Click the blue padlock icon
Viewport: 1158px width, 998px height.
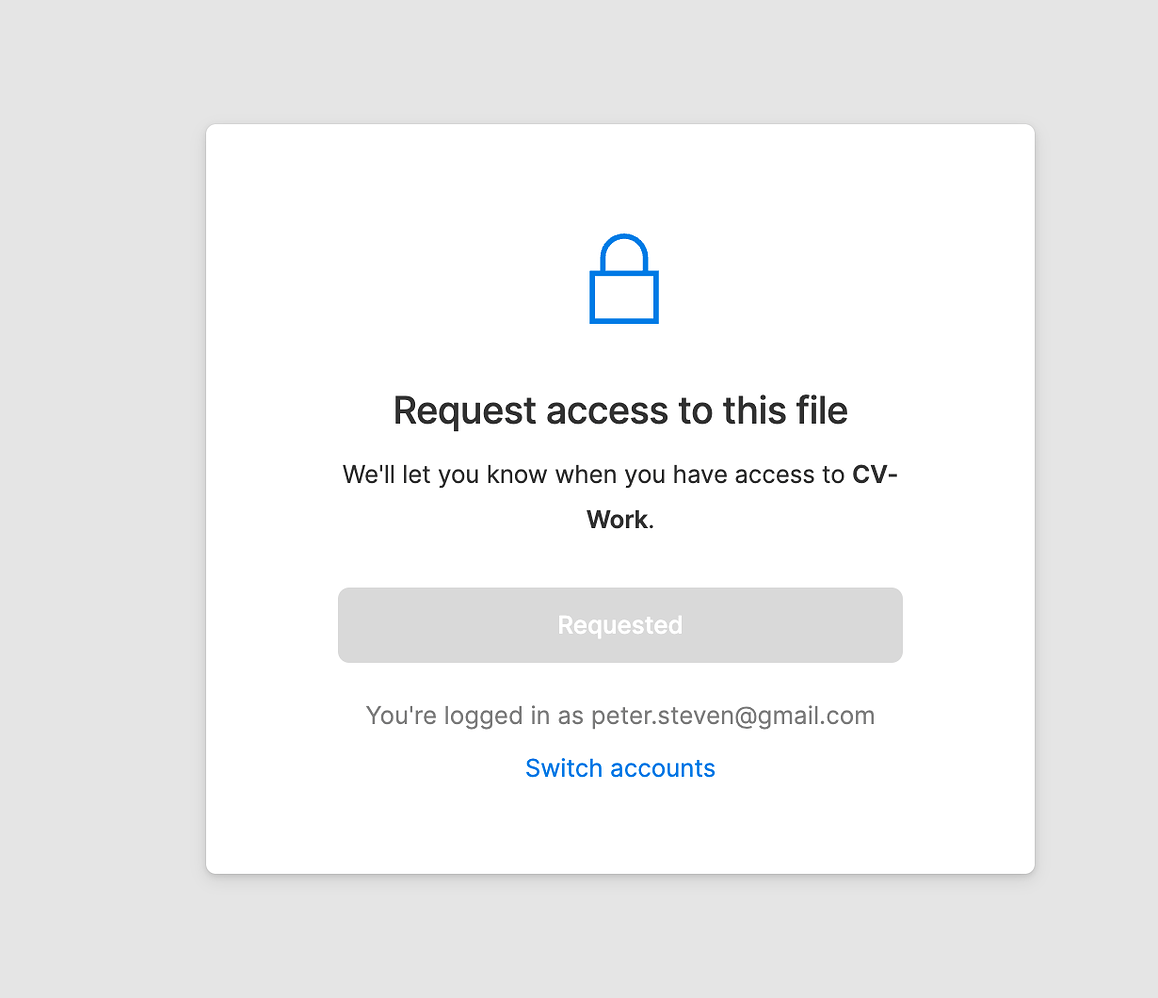point(623,280)
